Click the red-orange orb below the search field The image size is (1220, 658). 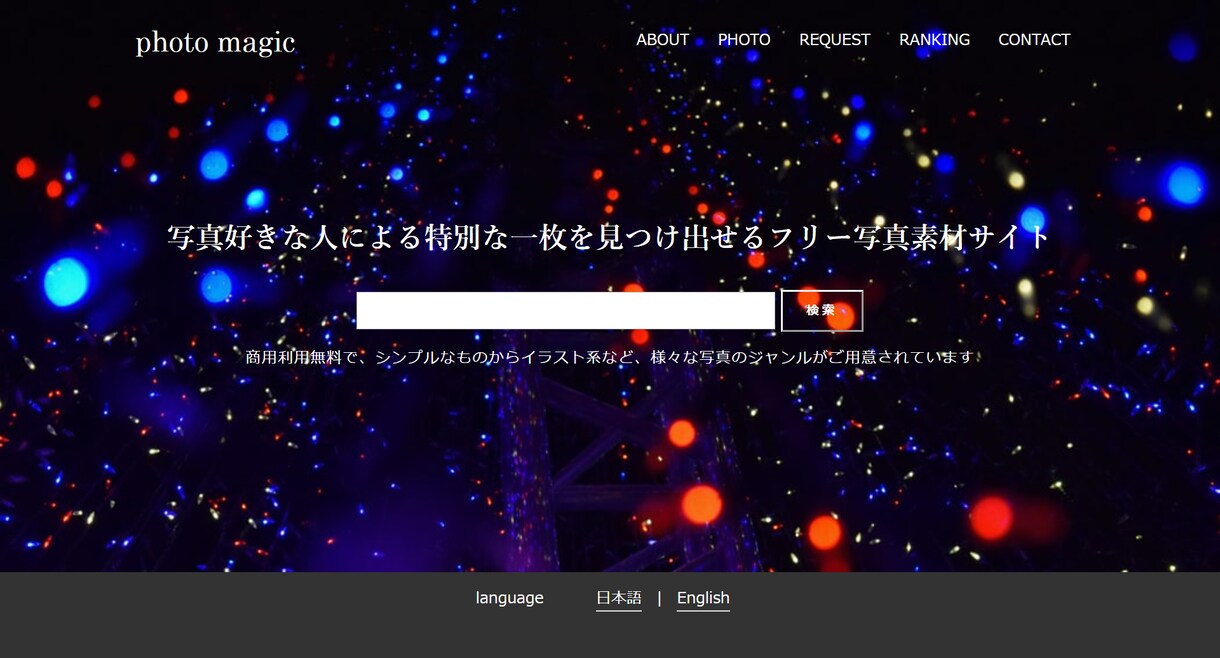(682, 433)
